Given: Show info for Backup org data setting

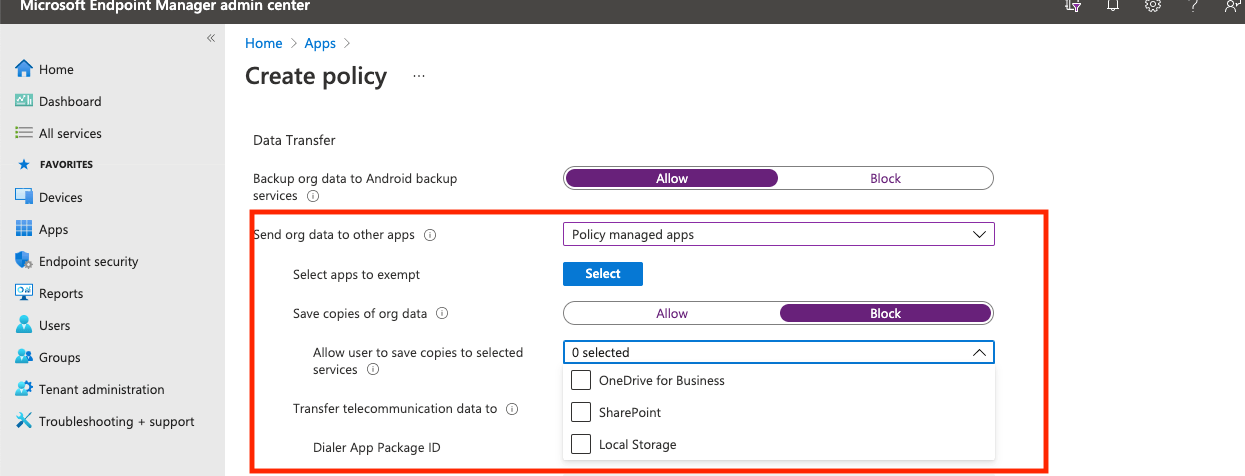Looking at the screenshot, I should point(313,196).
